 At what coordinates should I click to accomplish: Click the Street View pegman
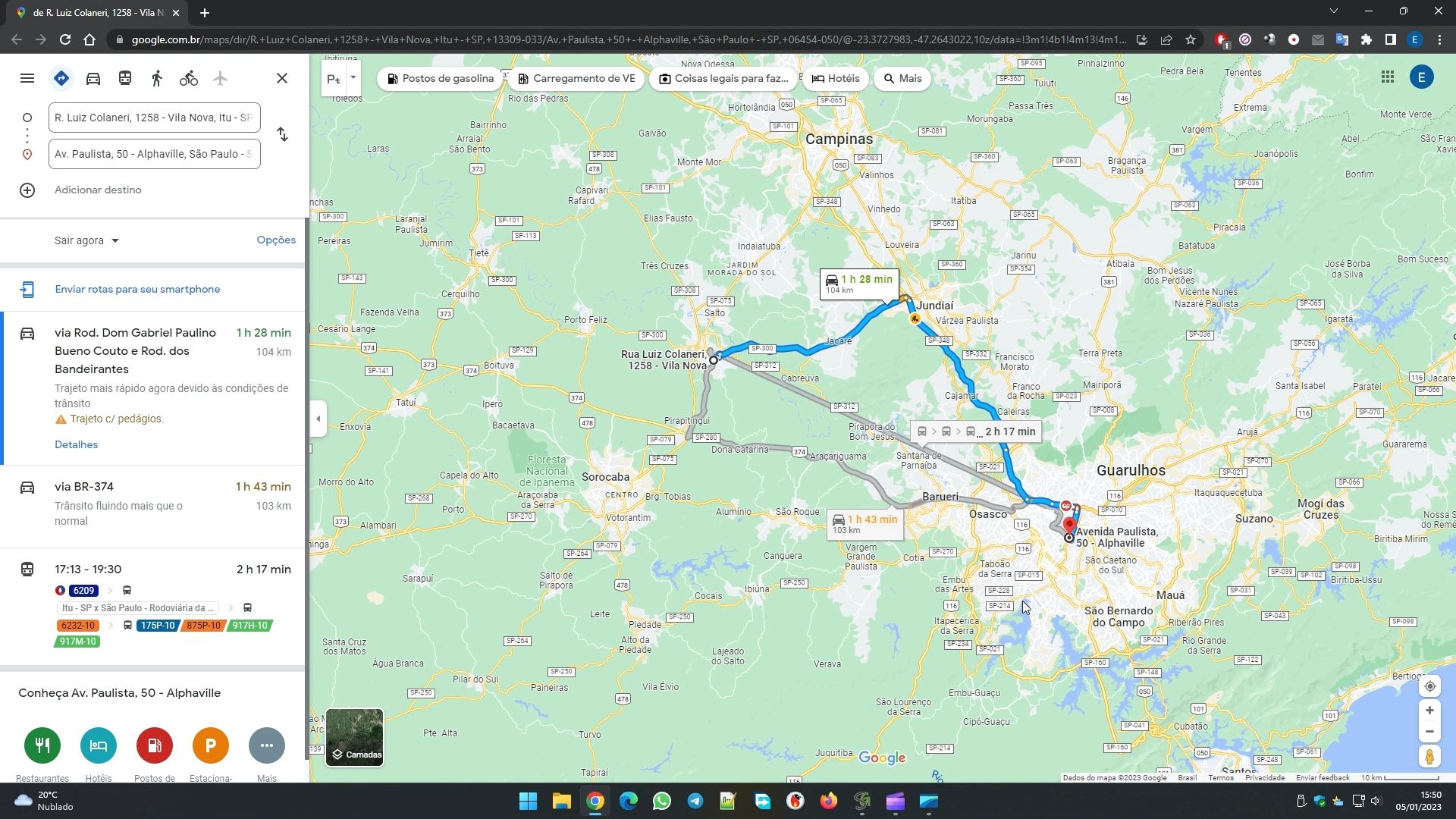coord(1429,756)
